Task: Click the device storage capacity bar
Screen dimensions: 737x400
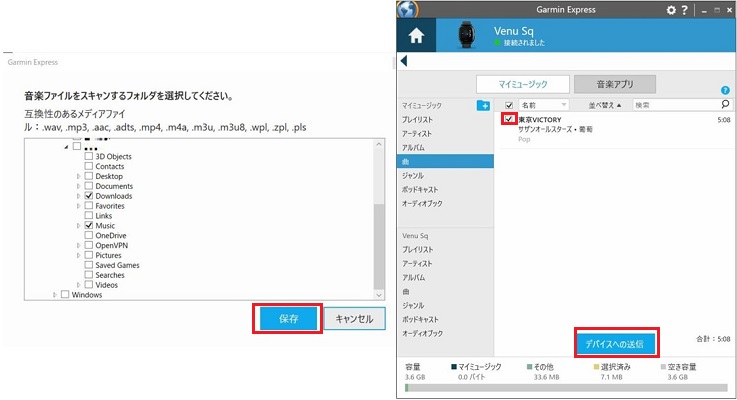Action: pos(566,388)
